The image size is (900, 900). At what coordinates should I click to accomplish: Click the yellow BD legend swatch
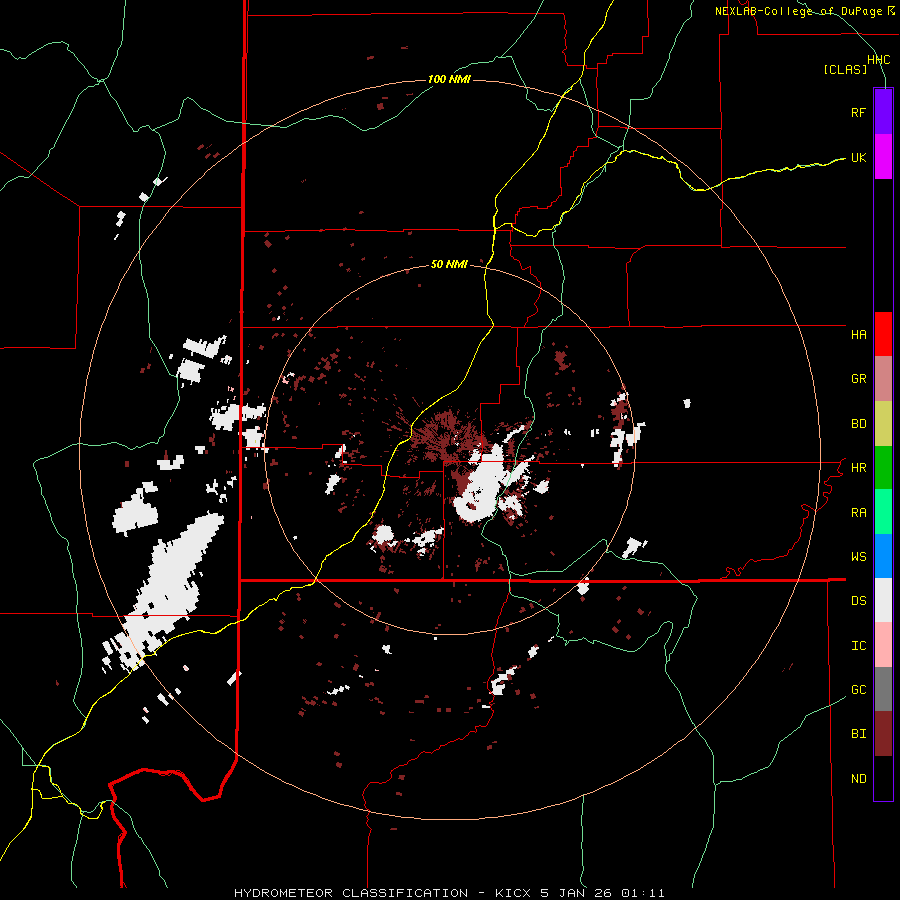tap(883, 424)
